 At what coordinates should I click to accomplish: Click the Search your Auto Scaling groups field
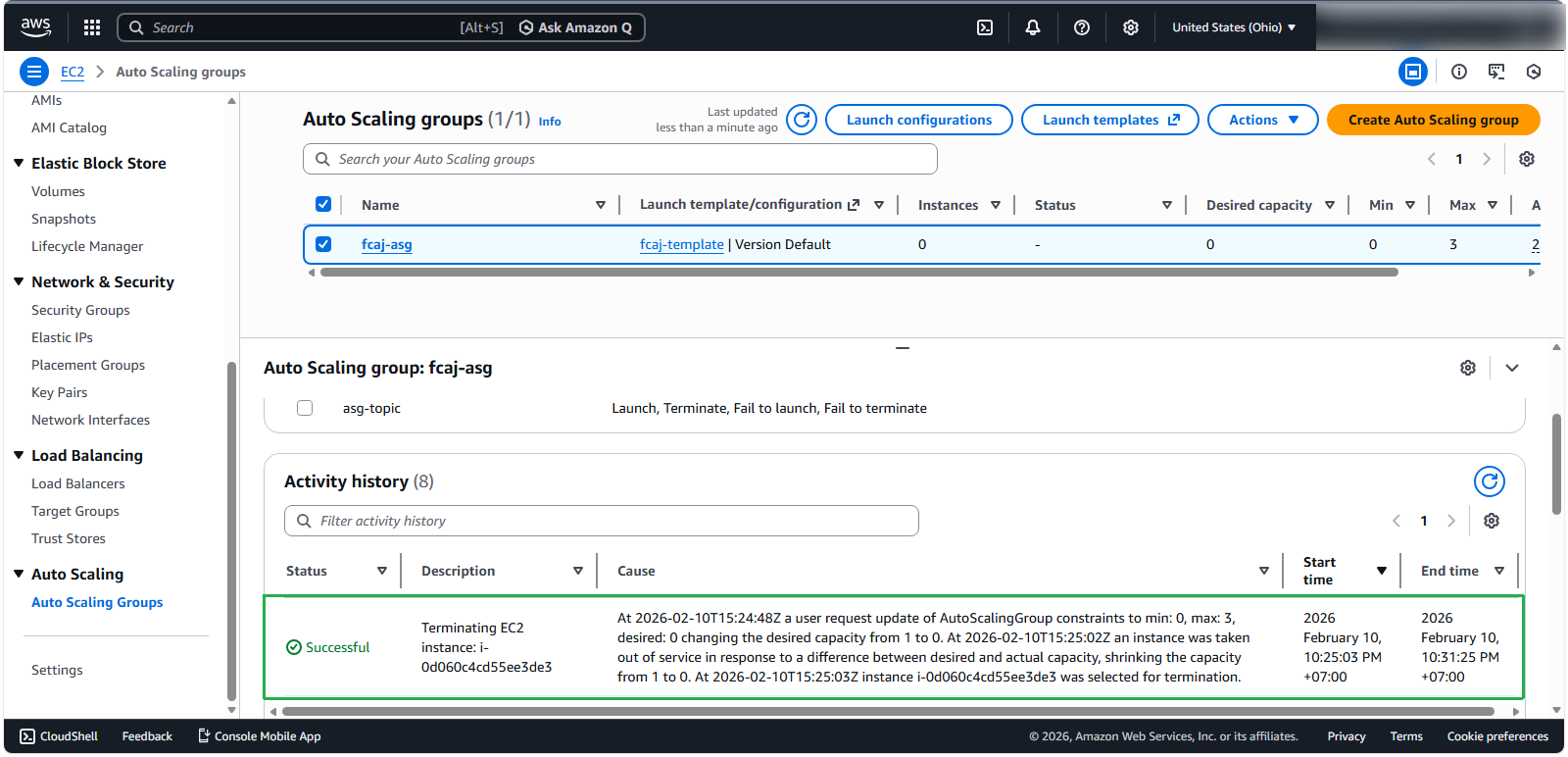point(620,159)
